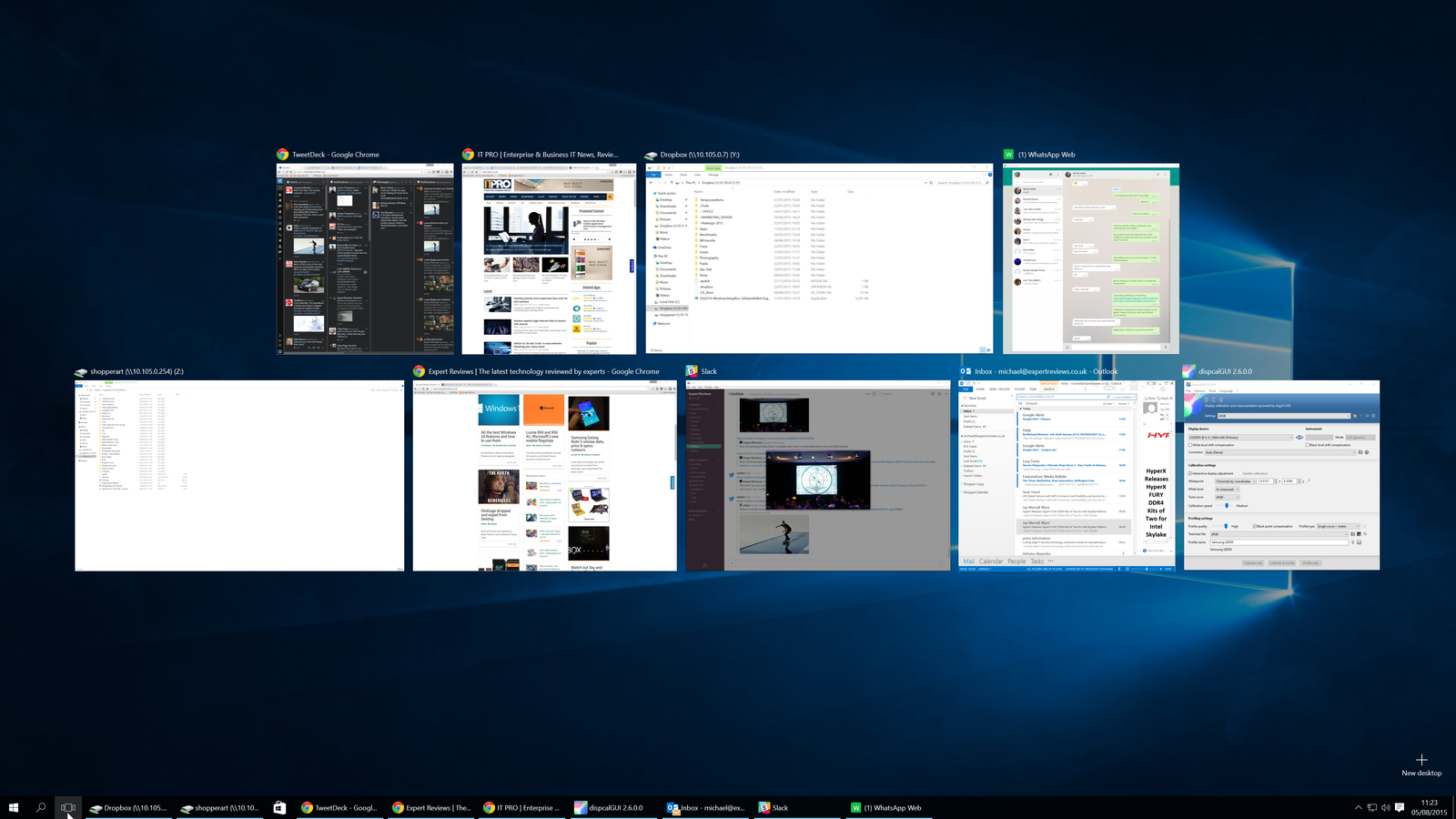Launch the Windows Store from the taskbar
Viewport: 1456px width, 819px height.
(279, 807)
